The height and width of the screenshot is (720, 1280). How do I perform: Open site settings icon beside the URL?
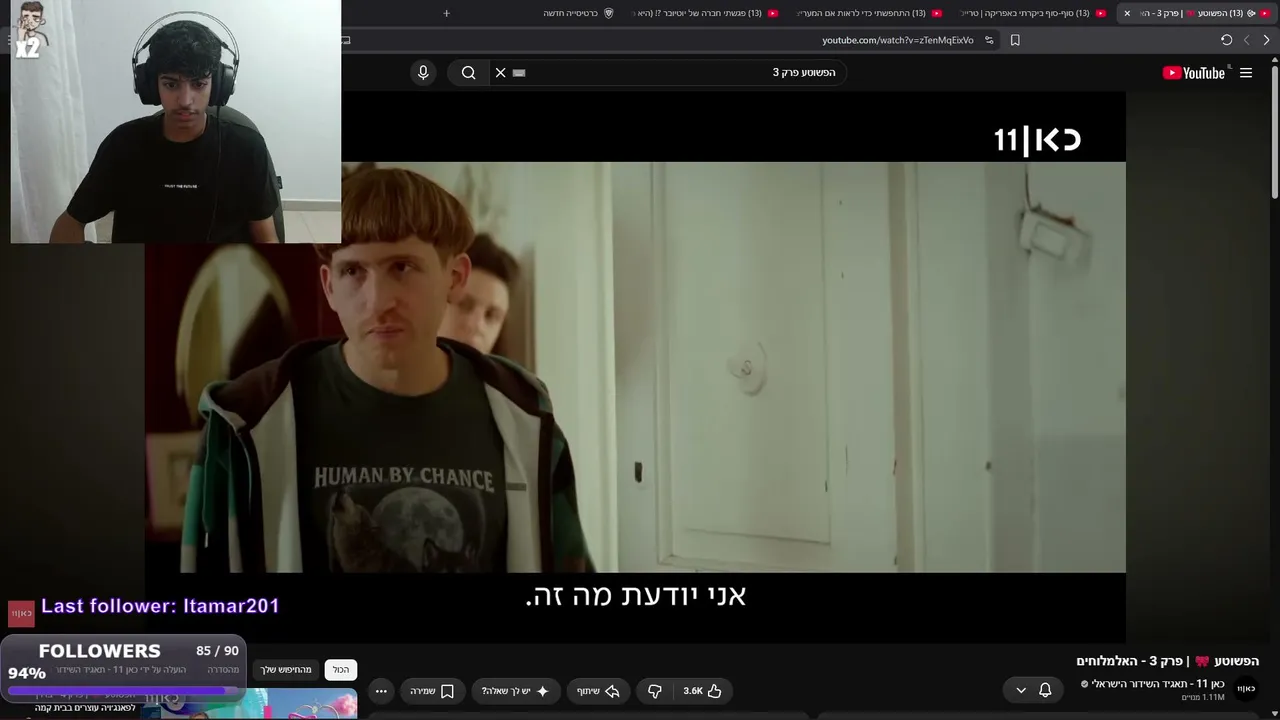[x=989, y=40]
